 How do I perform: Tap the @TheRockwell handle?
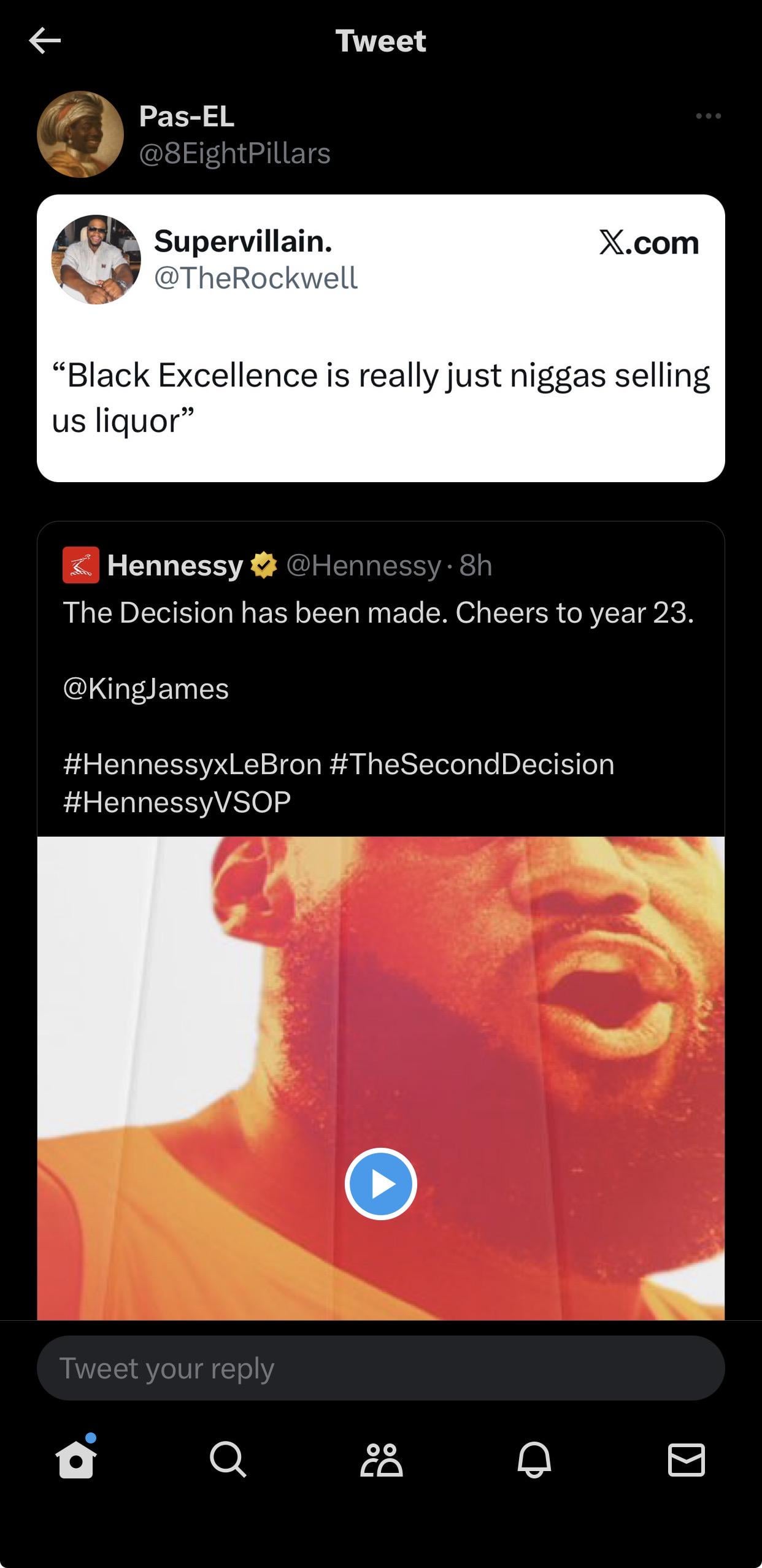click(x=255, y=278)
